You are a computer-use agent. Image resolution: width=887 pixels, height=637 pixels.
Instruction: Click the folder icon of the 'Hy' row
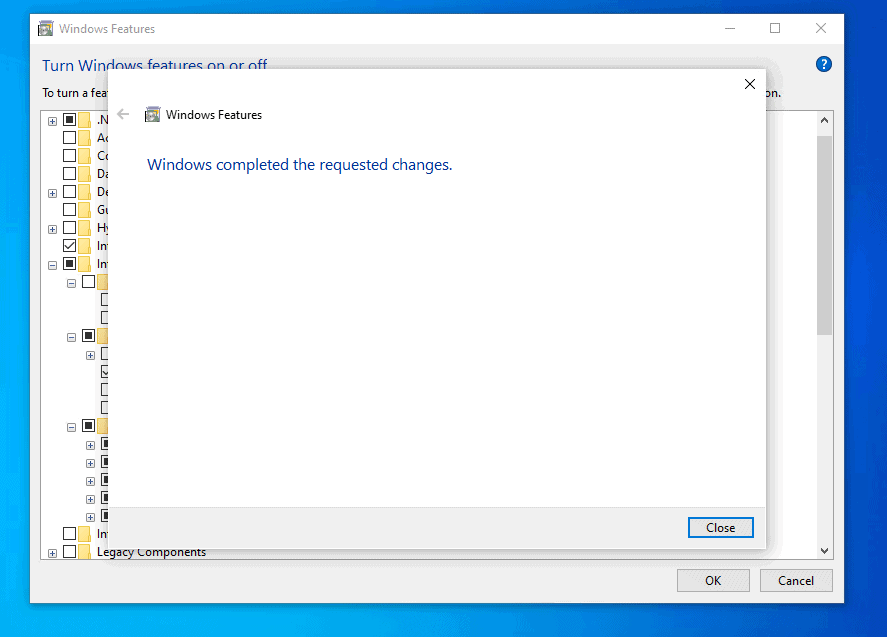84,228
